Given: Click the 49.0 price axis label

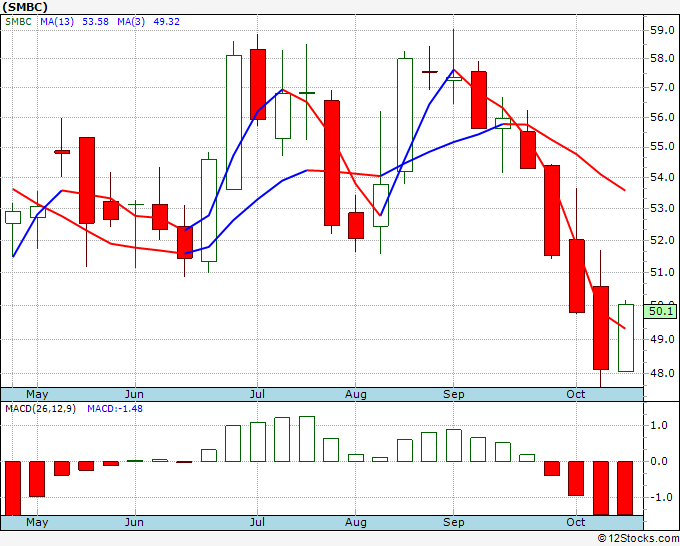Looking at the screenshot, I should click(x=662, y=339).
